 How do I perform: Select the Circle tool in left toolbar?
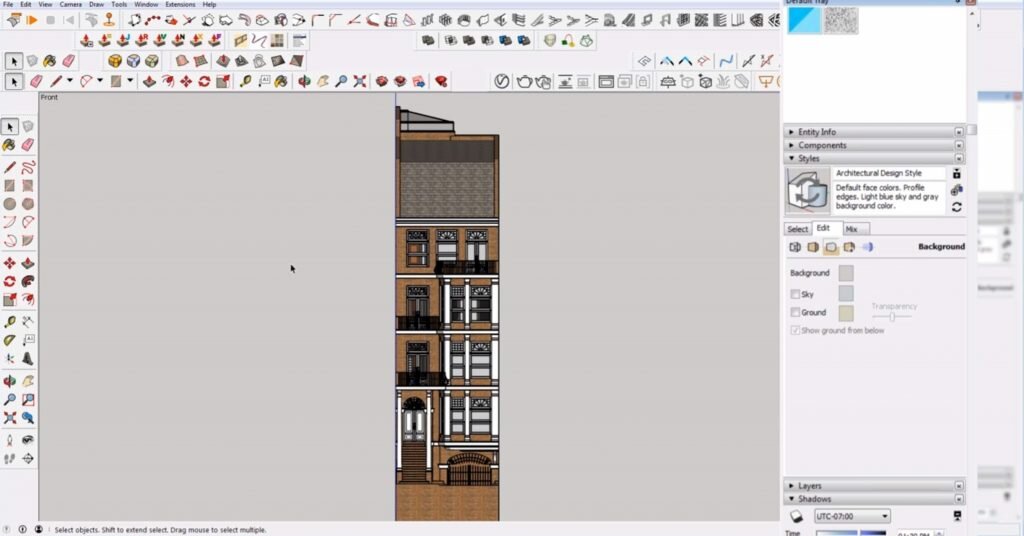10,204
